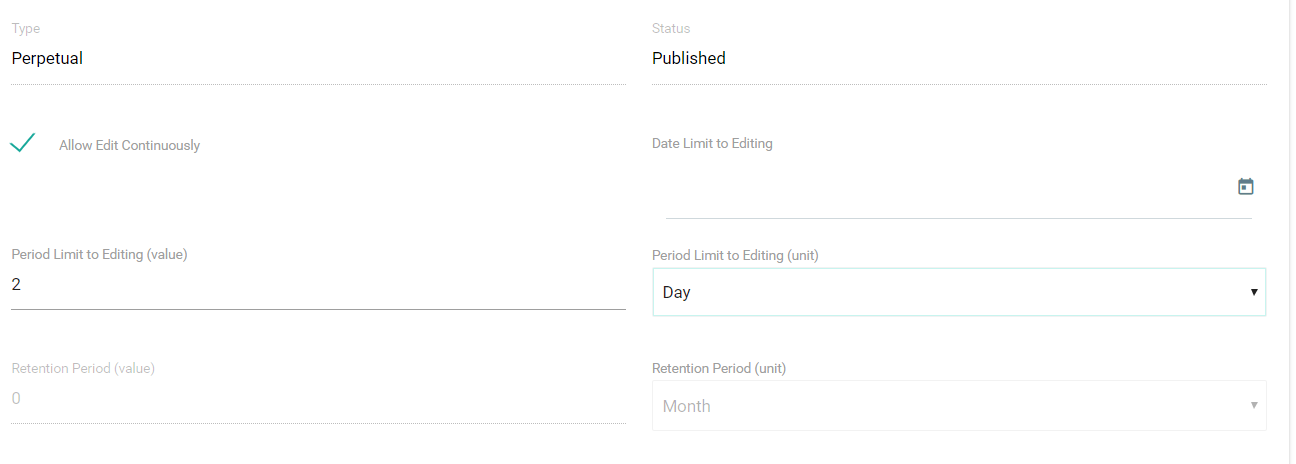Click the Status field showing Published
This screenshot has width=1296, height=464.
(x=958, y=59)
